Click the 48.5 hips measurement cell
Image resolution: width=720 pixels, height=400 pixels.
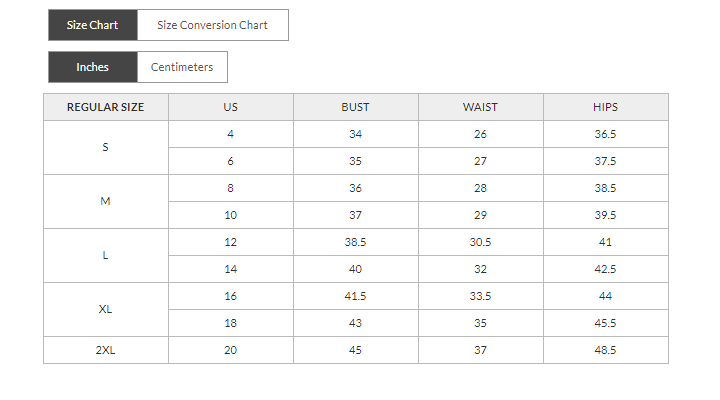(x=605, y=350)
